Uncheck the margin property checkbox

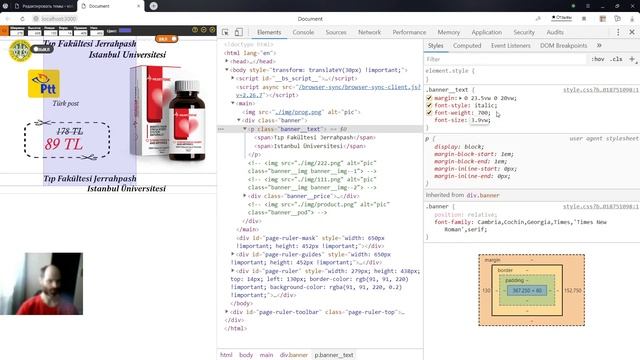click(x=429, y=98)
